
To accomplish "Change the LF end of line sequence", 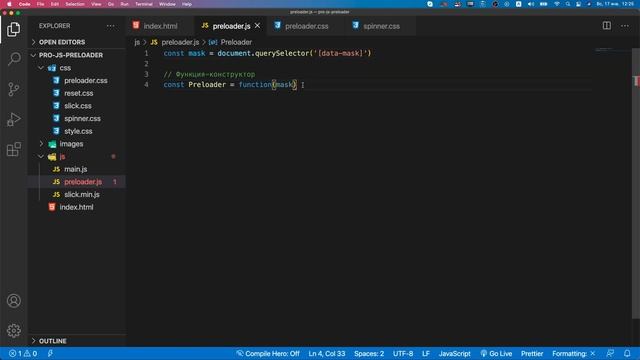I will coord(426,353).
